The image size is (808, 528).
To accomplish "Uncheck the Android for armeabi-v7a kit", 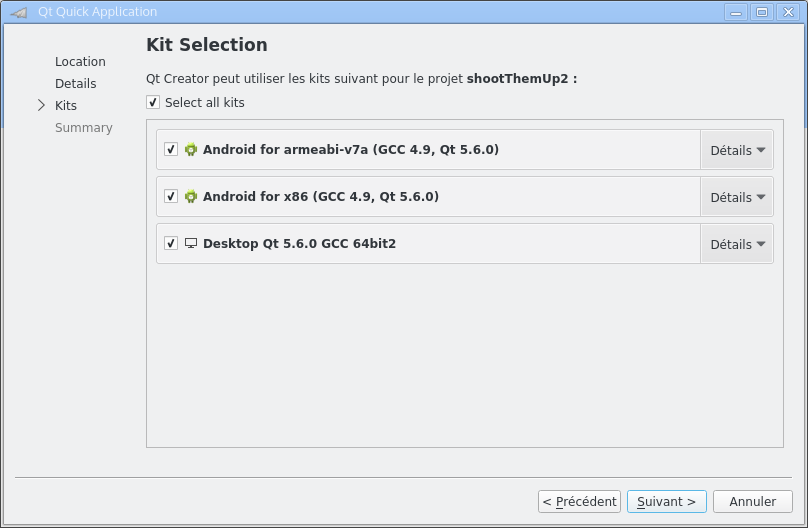I will [x=171, y=149].
